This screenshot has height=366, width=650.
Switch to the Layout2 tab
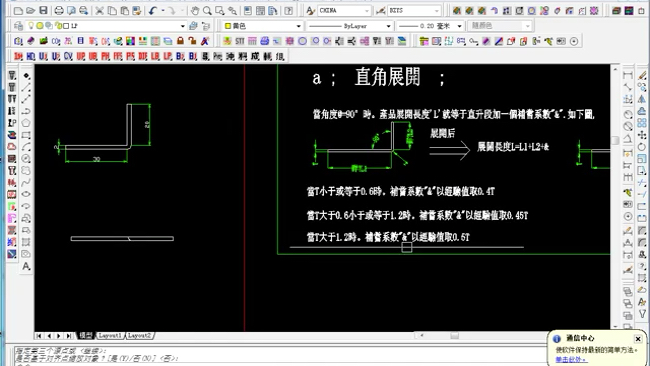[139, 335]
